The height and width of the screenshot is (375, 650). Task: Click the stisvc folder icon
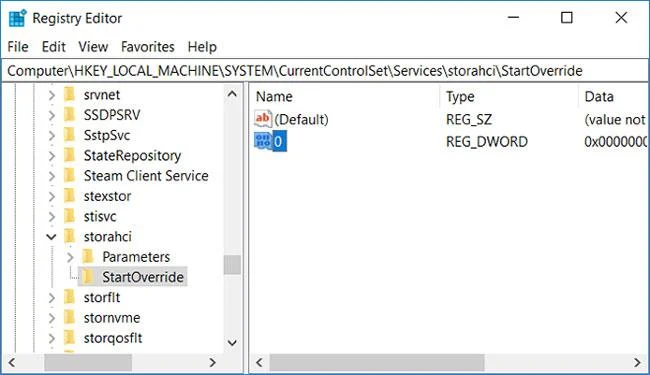70,216
